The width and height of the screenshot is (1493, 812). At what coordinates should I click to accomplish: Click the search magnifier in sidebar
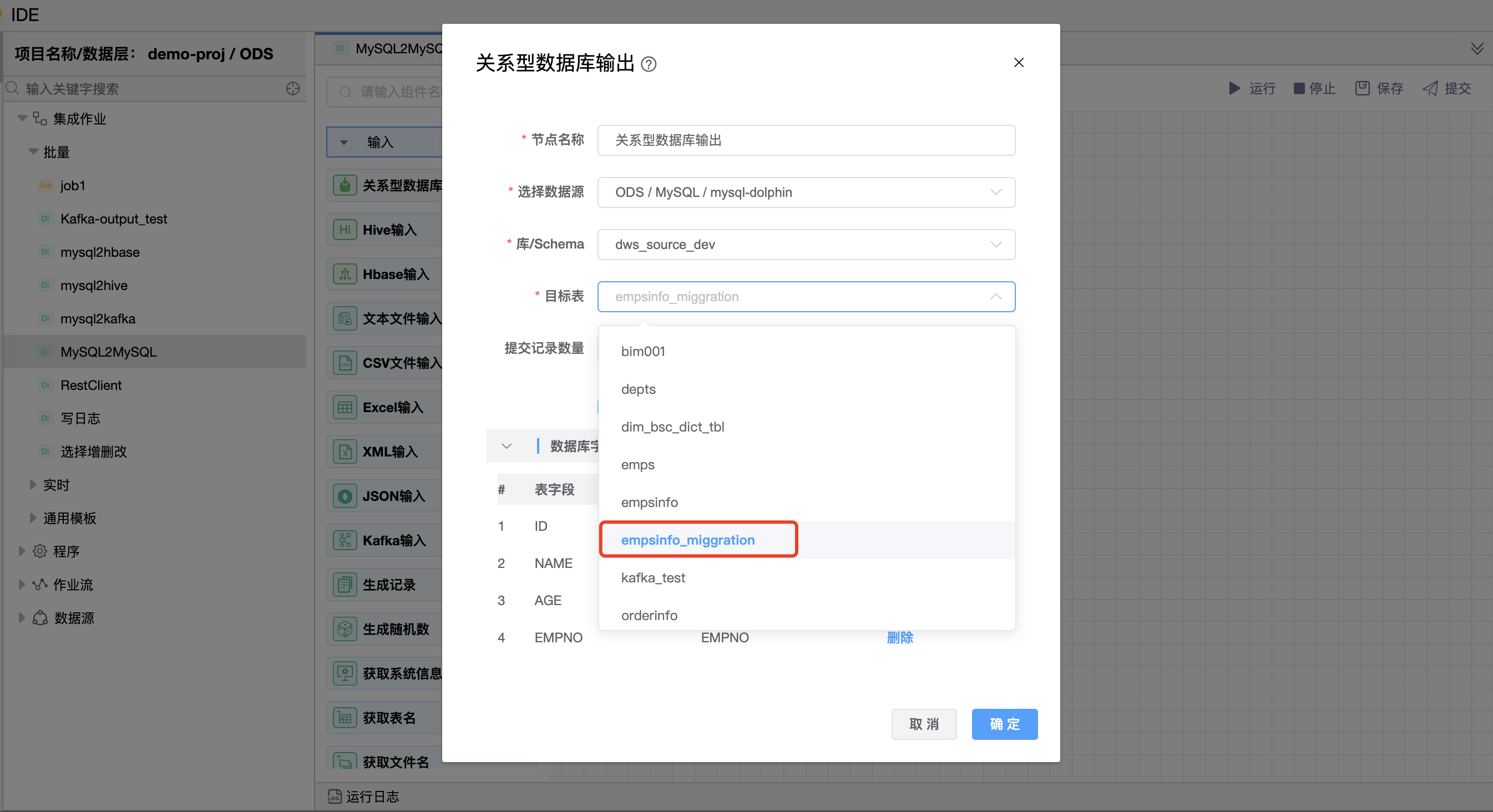click(x=12, y=89)
